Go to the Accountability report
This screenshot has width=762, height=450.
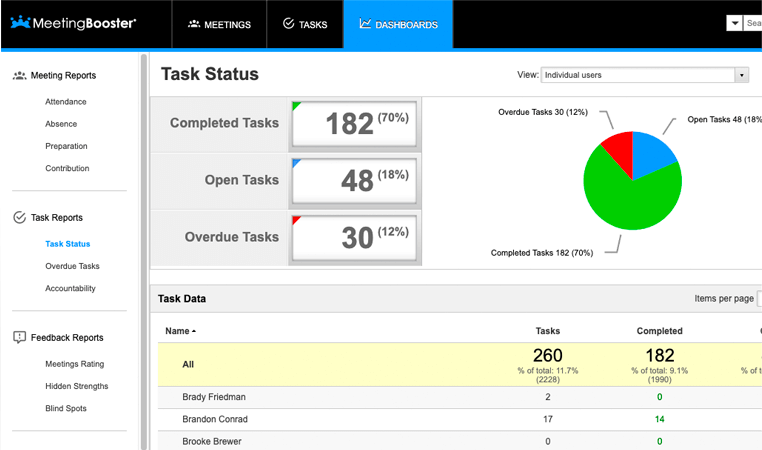coord(70,288)
